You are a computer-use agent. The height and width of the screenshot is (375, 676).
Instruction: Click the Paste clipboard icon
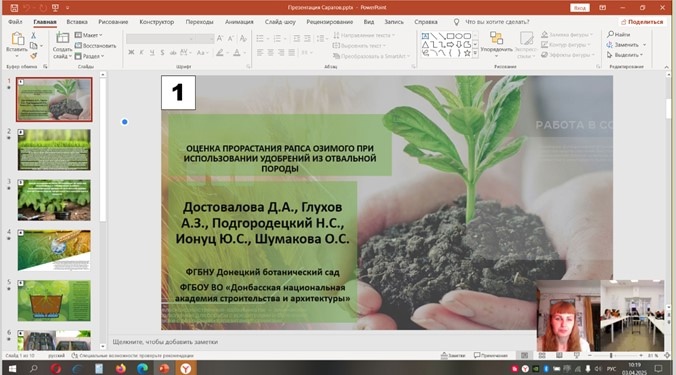tap(17, 39)
